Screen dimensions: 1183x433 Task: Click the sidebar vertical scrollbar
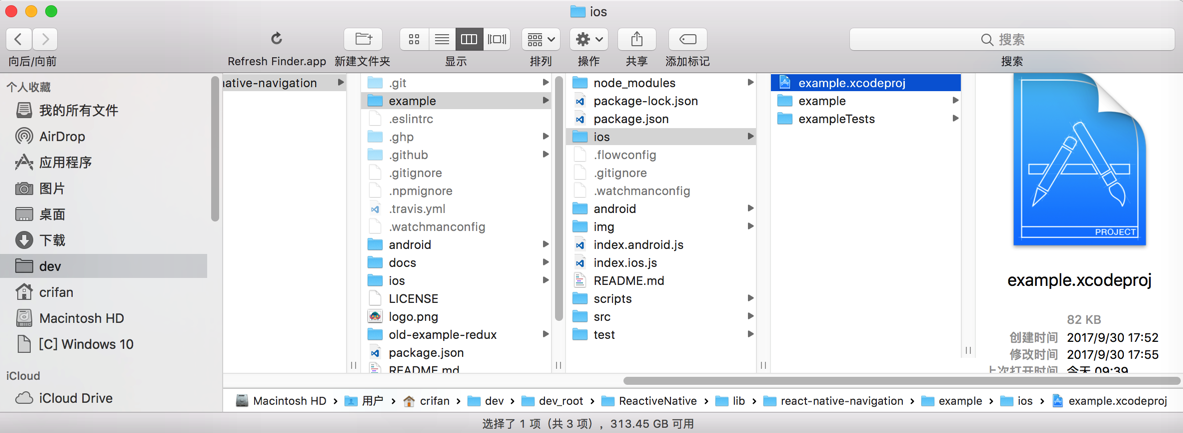[x=215, y=148]
